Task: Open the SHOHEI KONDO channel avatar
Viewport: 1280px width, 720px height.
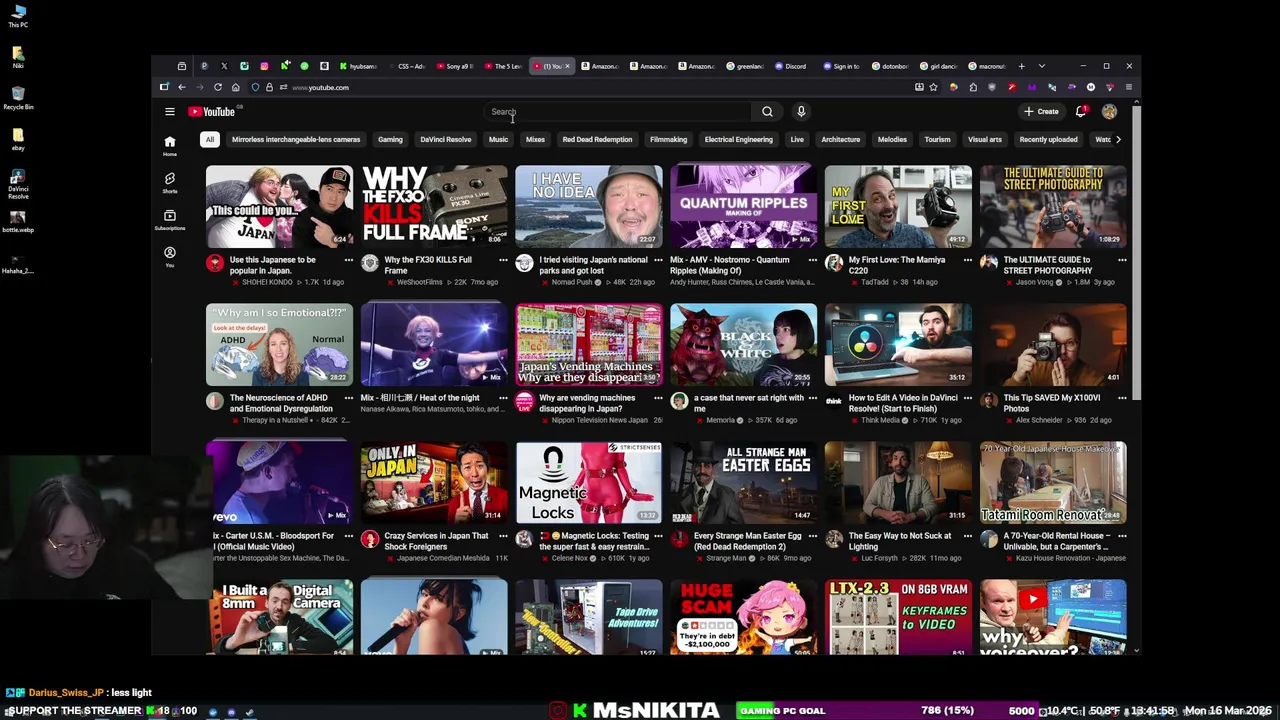Action: coord(215,263)
